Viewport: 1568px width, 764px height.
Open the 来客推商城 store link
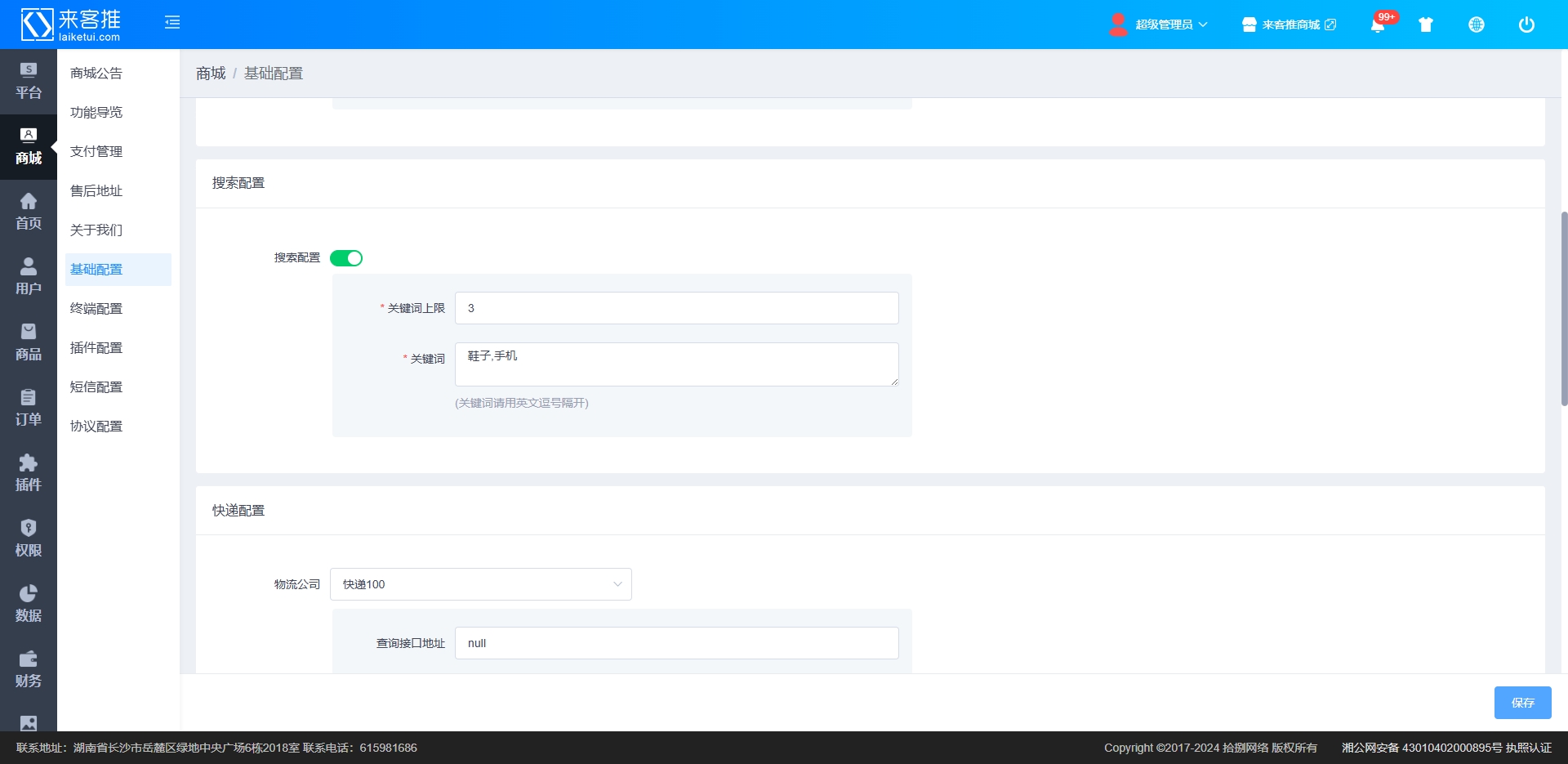1290,25
